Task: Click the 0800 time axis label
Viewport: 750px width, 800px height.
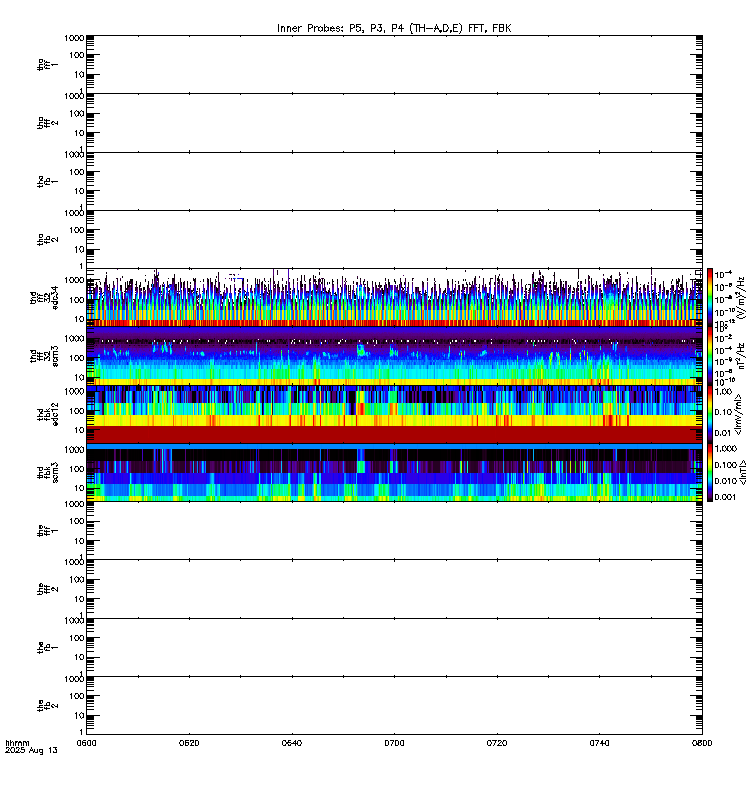Action: [x=703, y=743]
